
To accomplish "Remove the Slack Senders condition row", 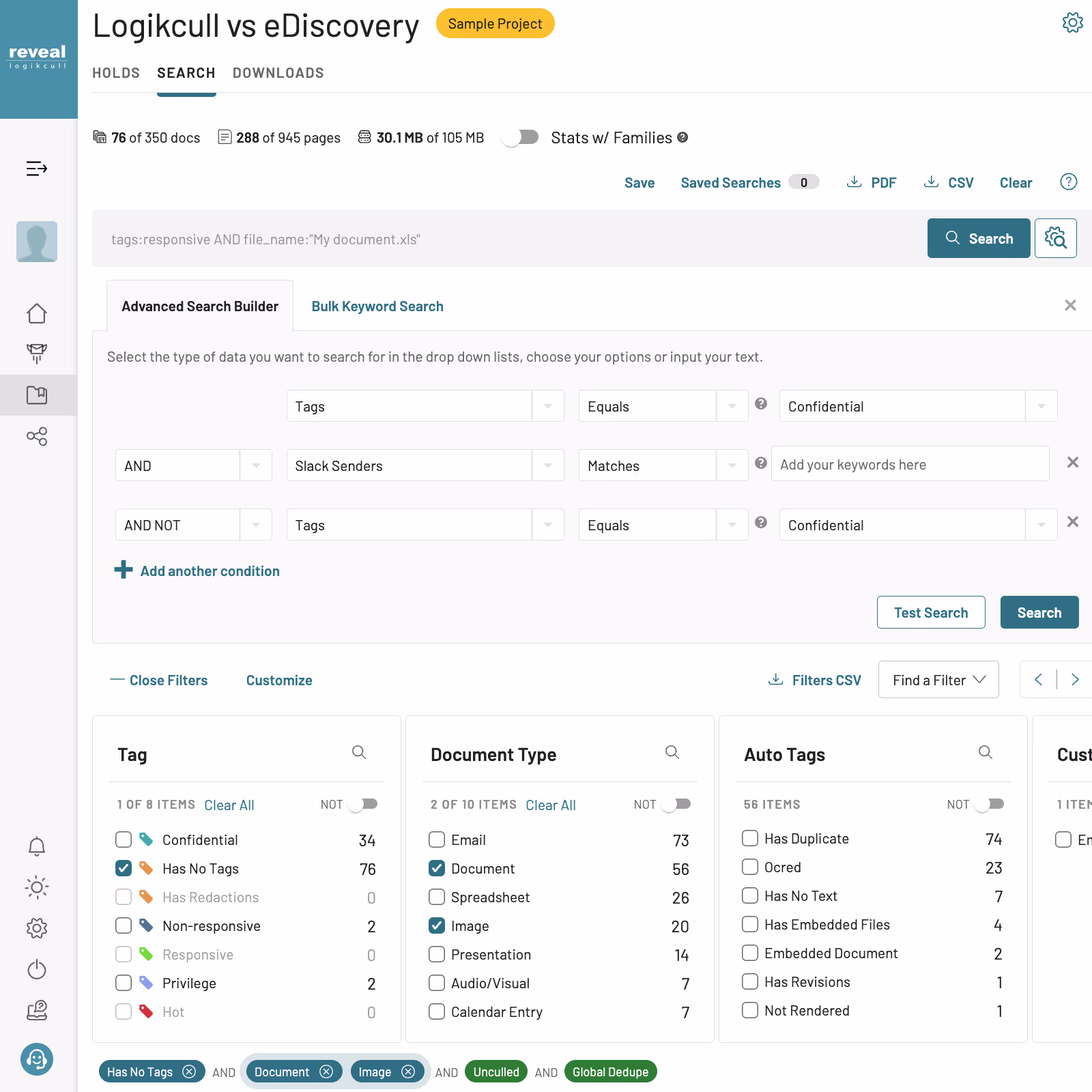I will 1073,463.
